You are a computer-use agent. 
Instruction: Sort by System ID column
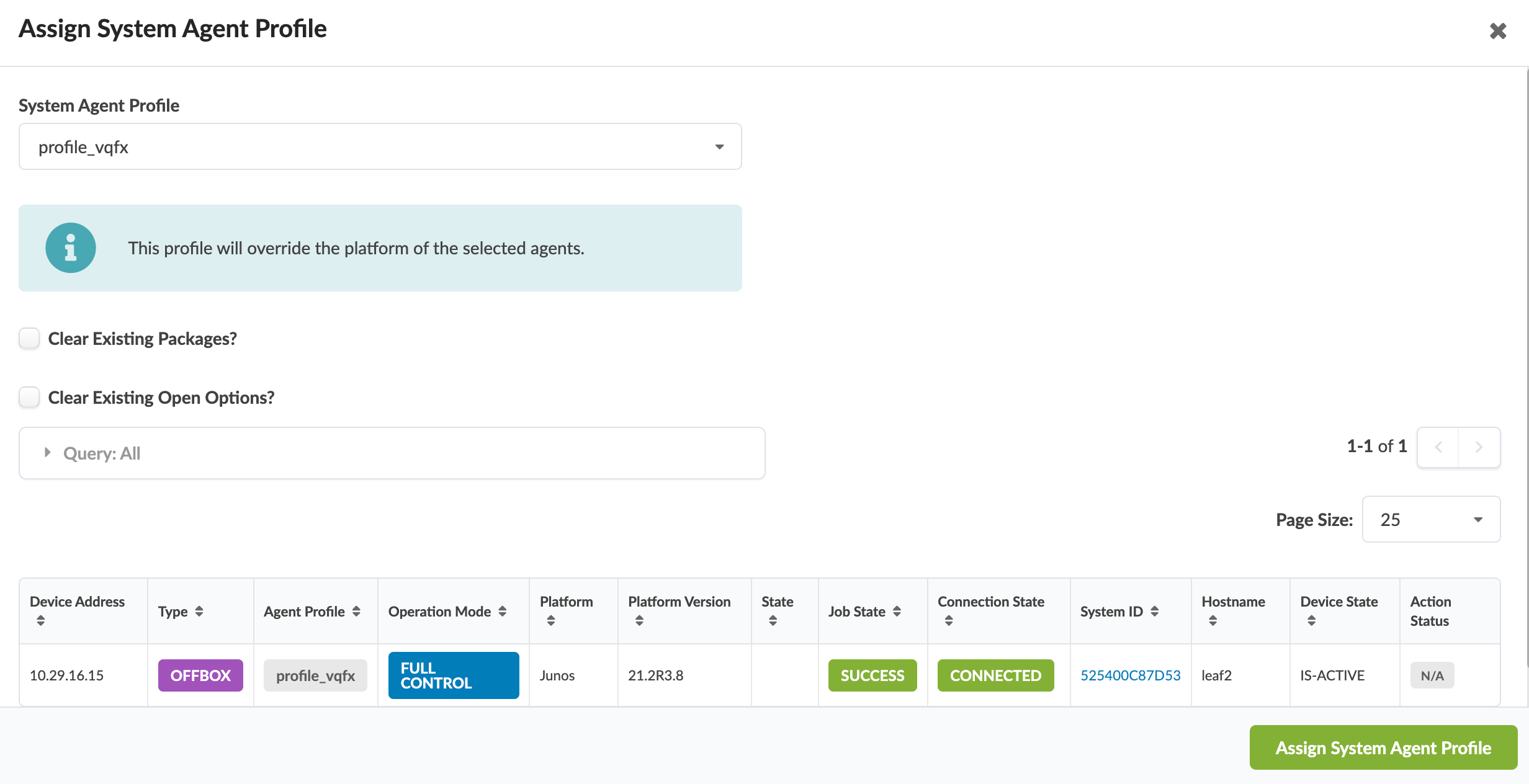pos(1154,611)
